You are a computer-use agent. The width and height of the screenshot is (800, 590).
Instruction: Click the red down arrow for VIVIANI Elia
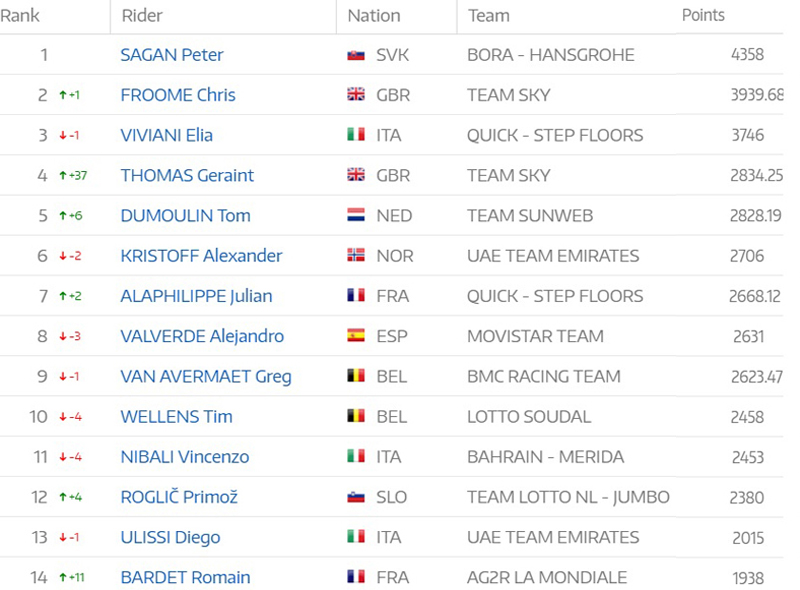point(62,136)
